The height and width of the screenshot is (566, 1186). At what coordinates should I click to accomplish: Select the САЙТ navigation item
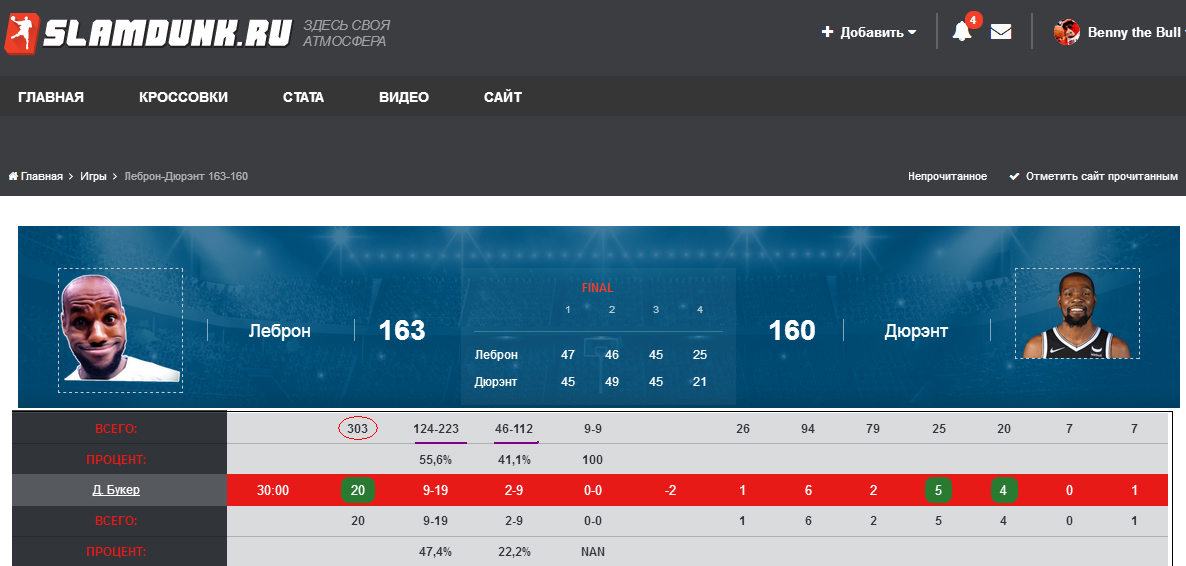click(503, 97)
